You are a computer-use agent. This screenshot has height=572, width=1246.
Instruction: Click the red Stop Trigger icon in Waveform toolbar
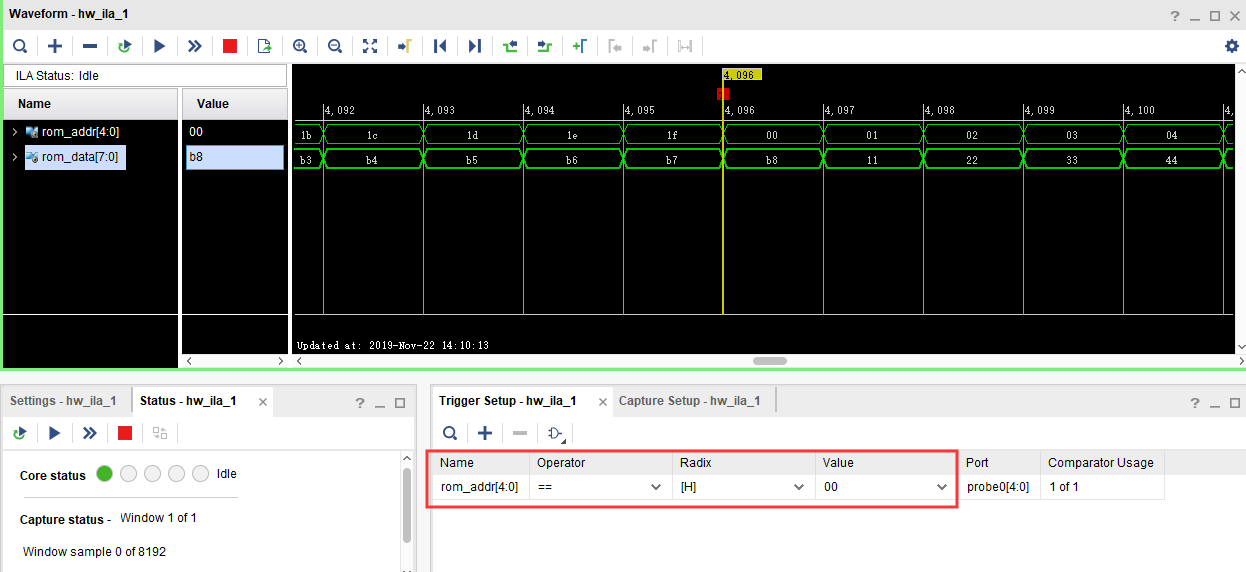(x=230, y=46)
